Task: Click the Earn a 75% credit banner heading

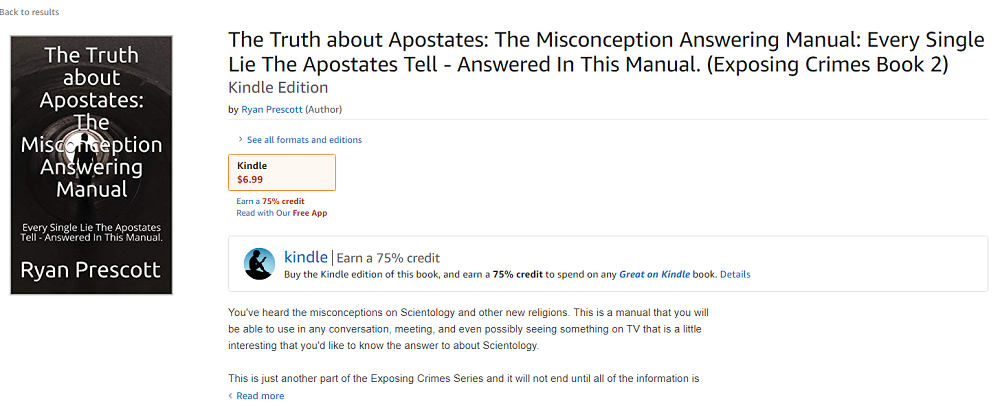Action: pos(388,257)
